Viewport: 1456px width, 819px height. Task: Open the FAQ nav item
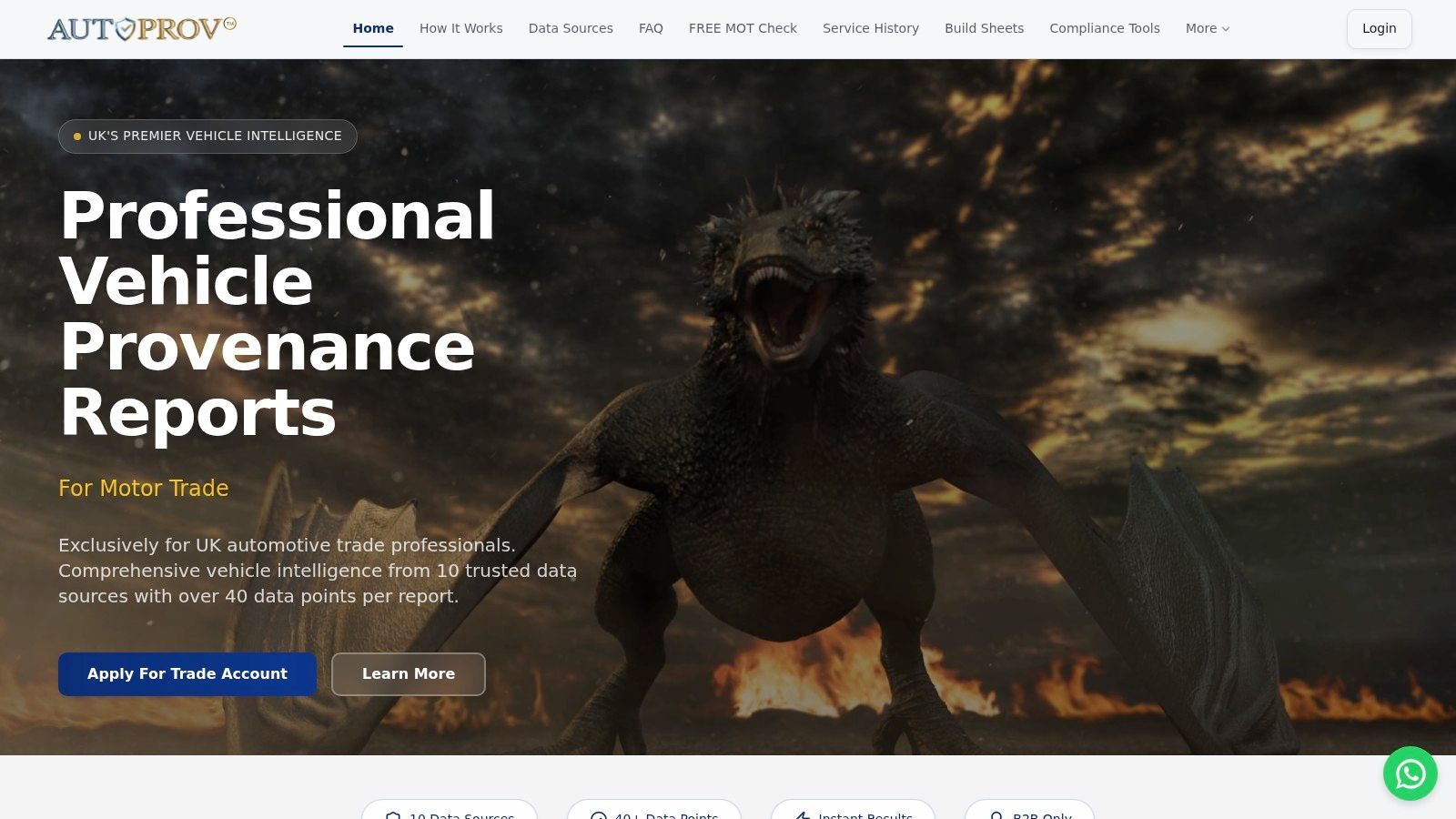coord(651,28)
